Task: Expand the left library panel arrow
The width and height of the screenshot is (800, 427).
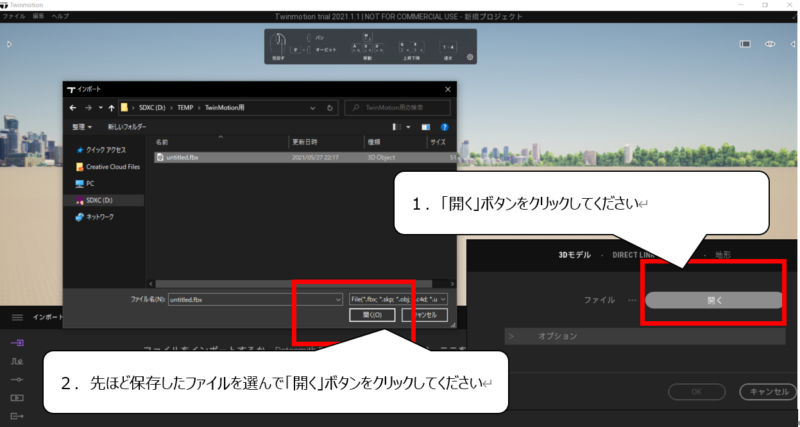Action: coord(9,44)
